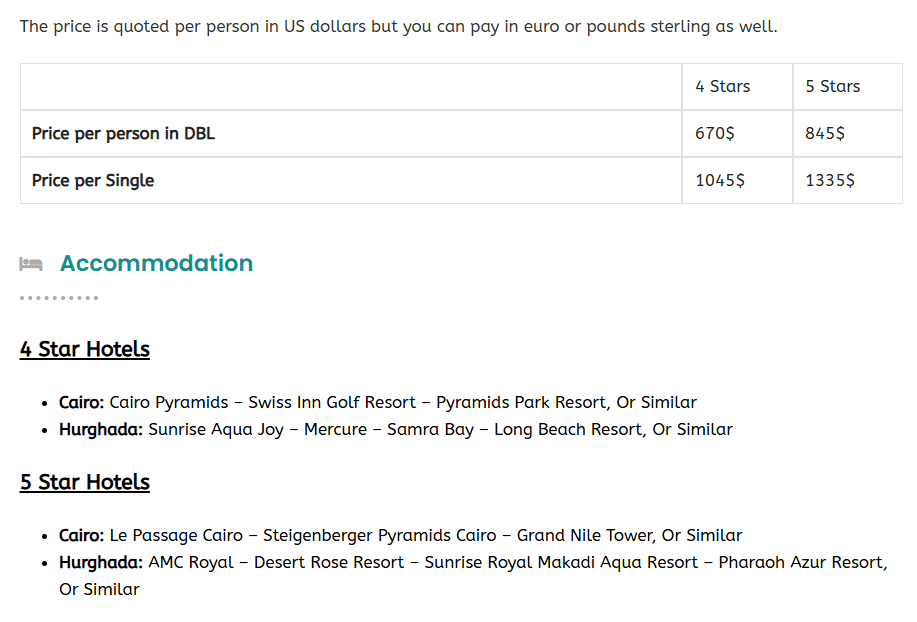Click the 4 Star Hotels heading

(85, 349)
